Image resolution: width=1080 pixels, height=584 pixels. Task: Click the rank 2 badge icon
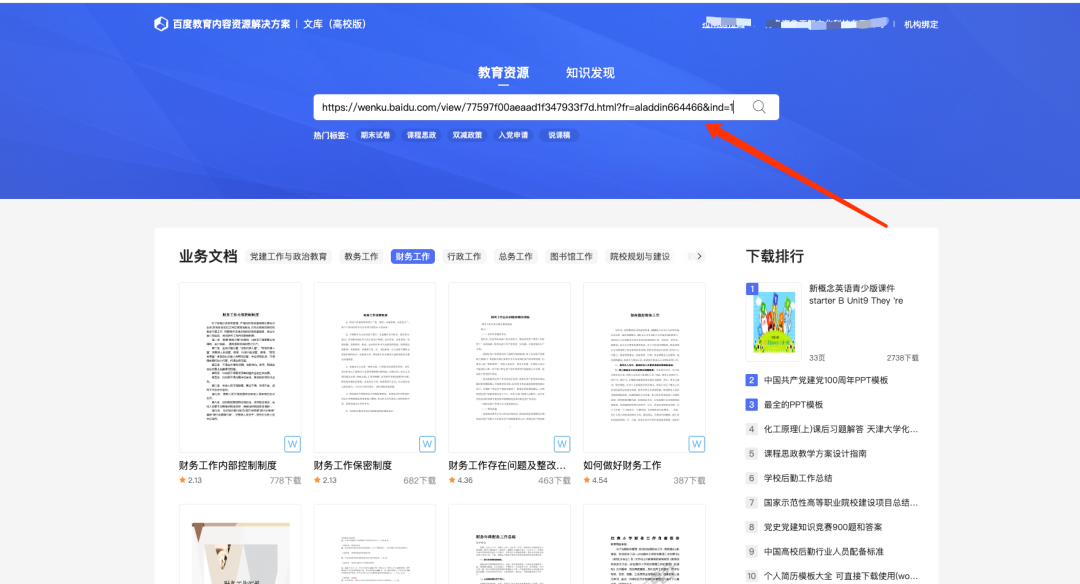752,380
